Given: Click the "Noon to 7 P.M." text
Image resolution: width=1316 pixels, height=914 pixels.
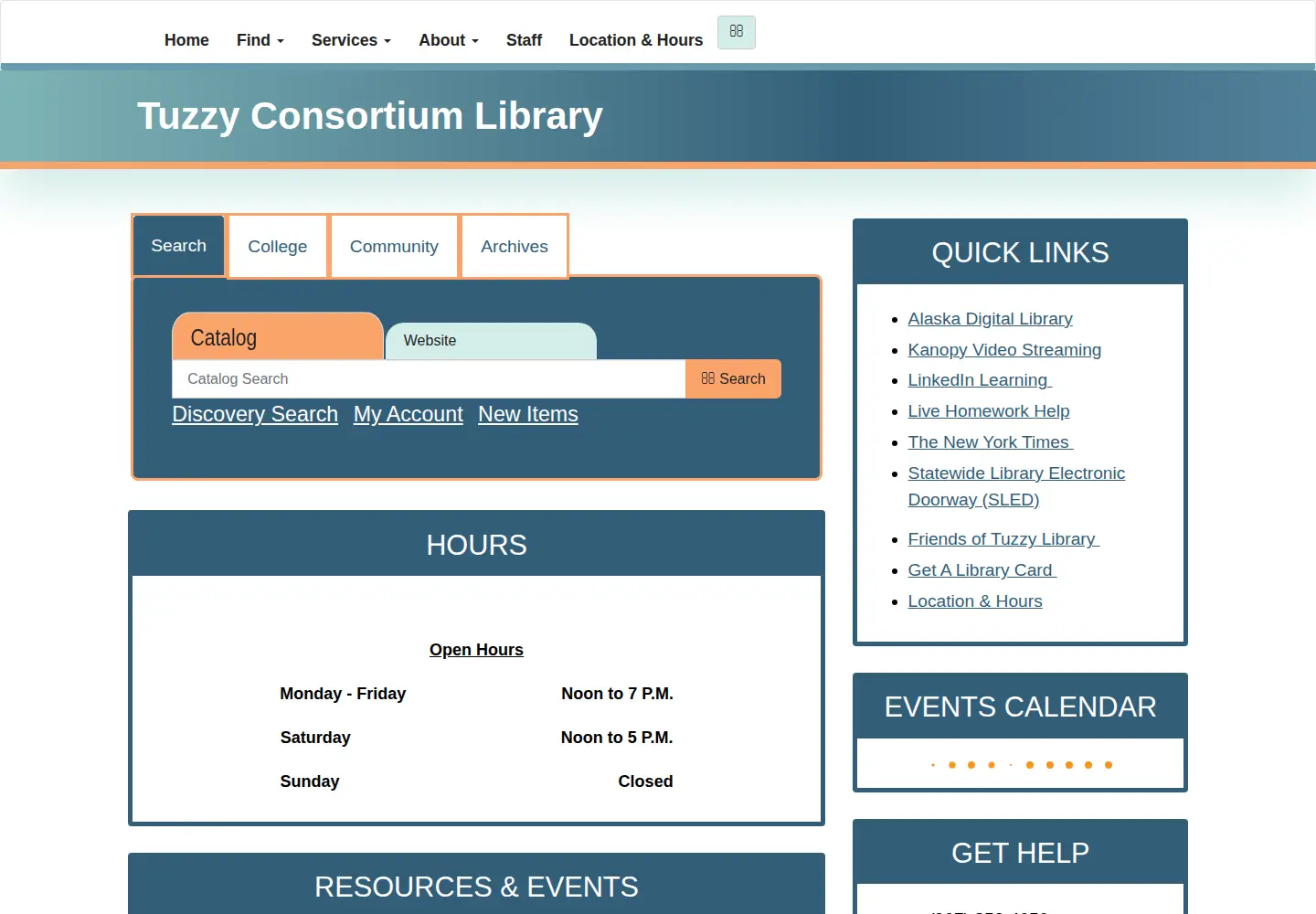Looking at the screenshot, I should (617, 694).
